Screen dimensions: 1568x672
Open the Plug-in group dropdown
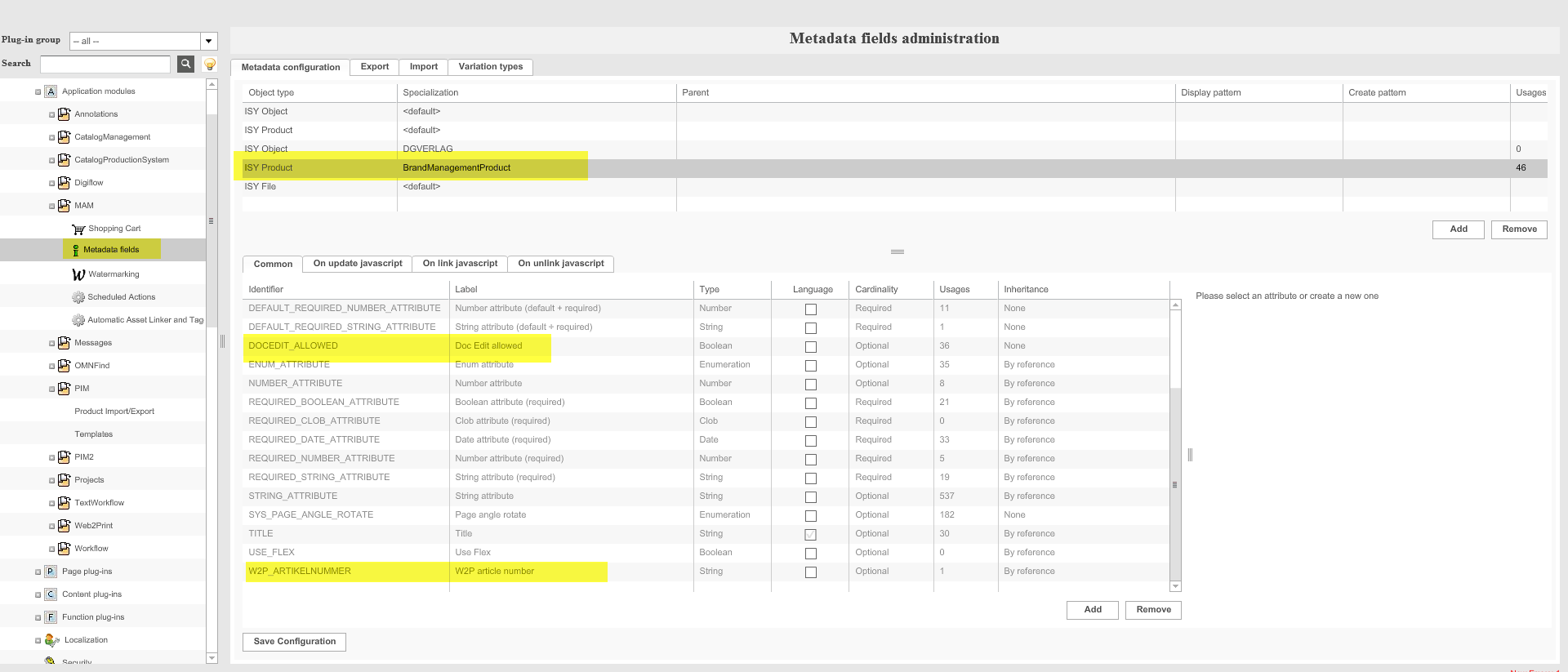point(209,41)
